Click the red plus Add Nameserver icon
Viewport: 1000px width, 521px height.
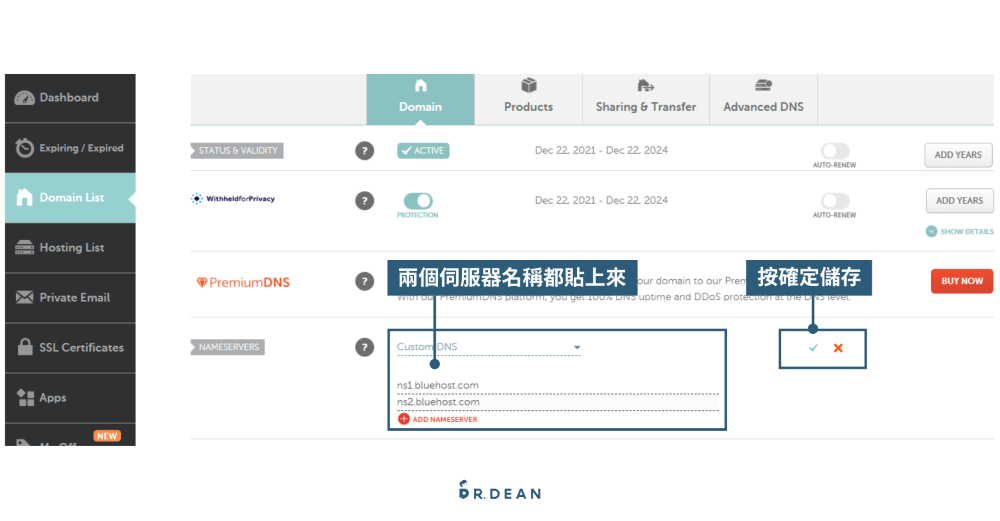tap(404, 419)
